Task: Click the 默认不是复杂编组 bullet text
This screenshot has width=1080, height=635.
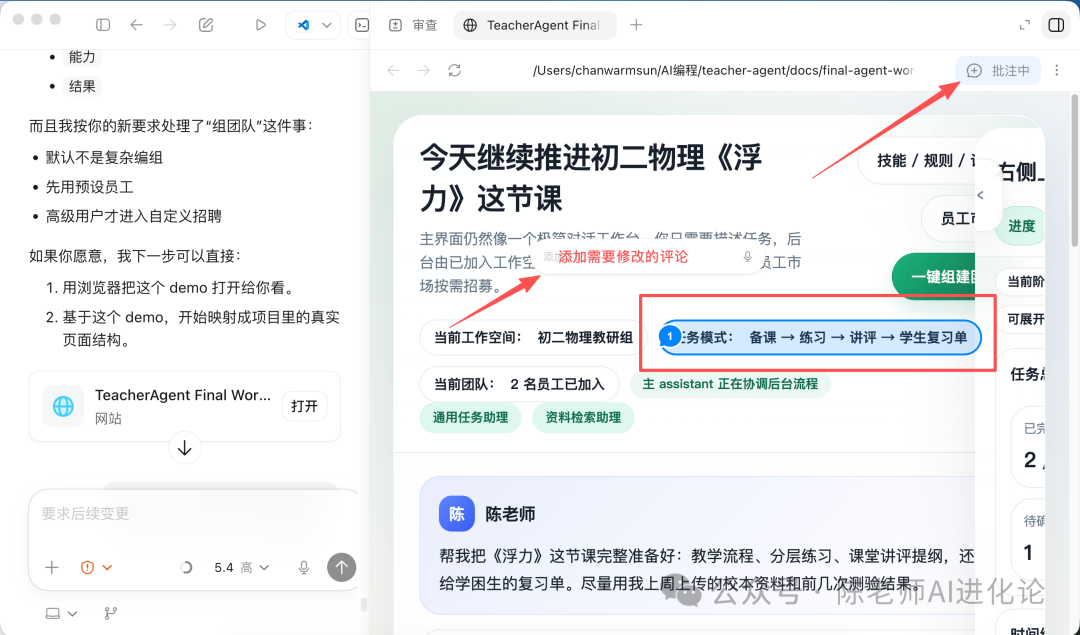Action: pyautogui.click(x=104, y=158)
